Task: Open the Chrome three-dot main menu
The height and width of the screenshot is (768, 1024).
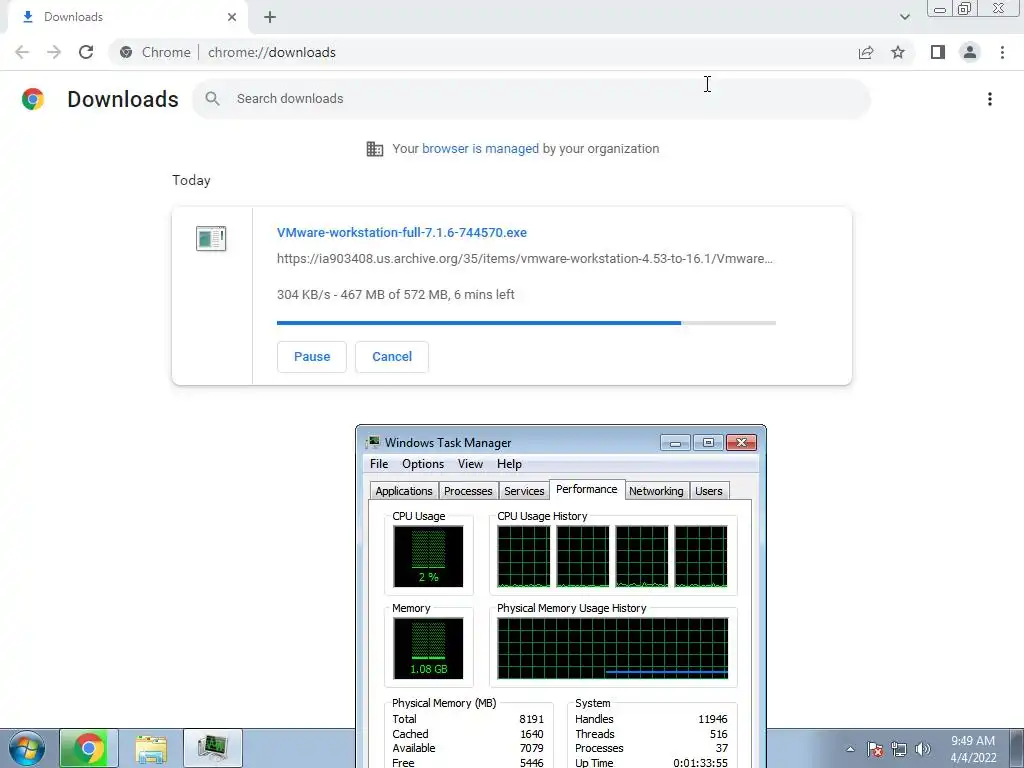Action: click(1002, 52)
